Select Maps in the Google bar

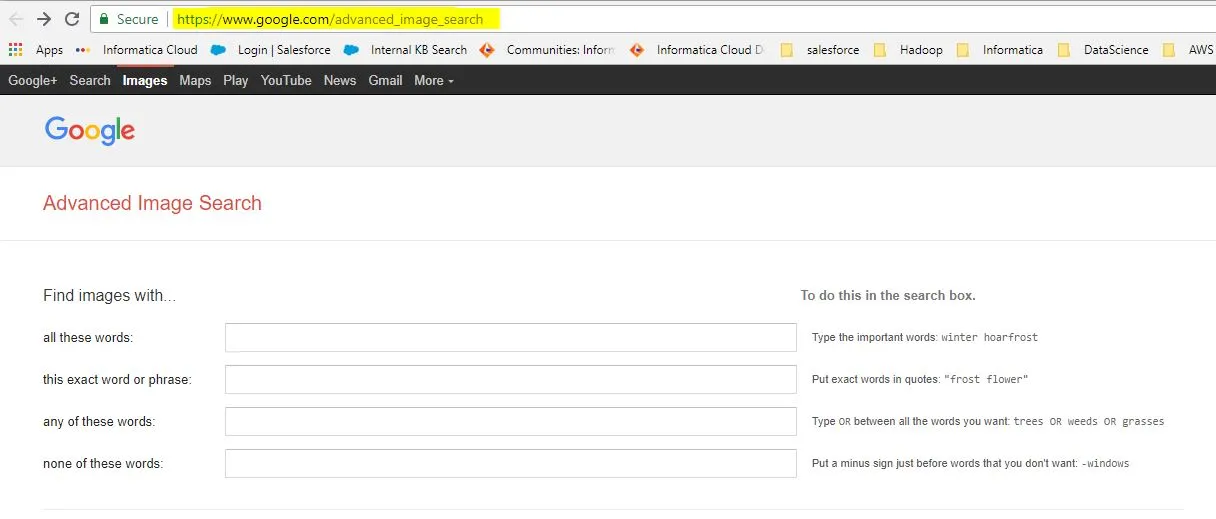tap(195, 80)
